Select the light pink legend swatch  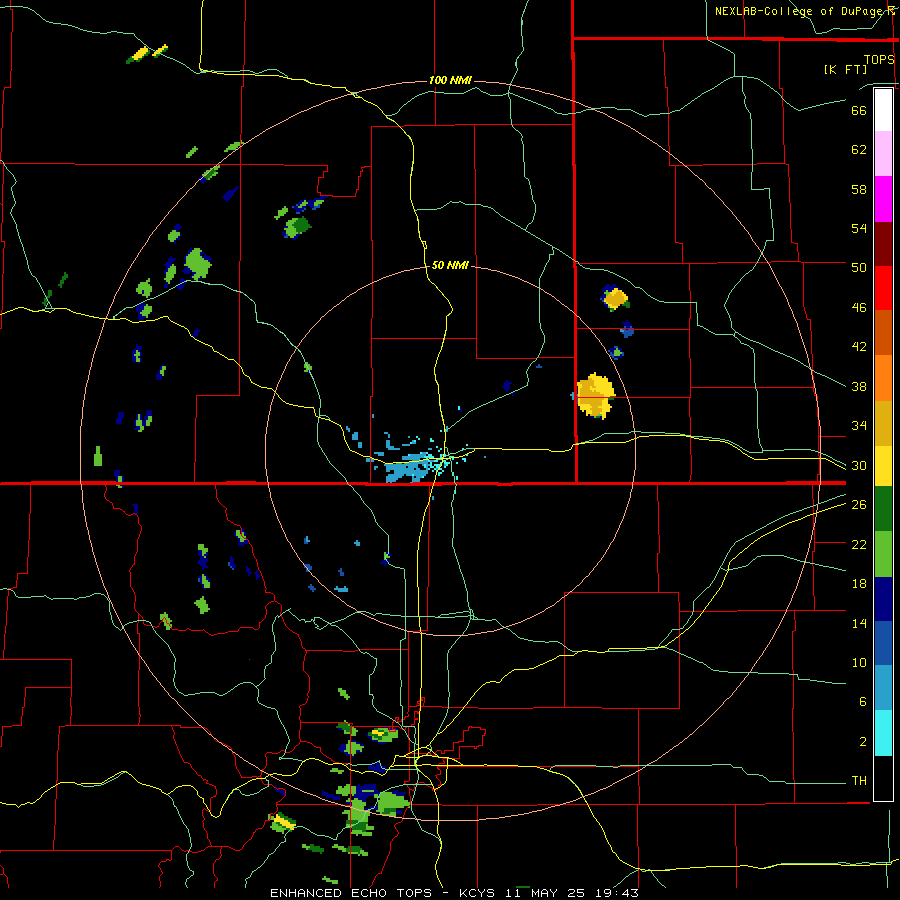click(x=883, y=154)
